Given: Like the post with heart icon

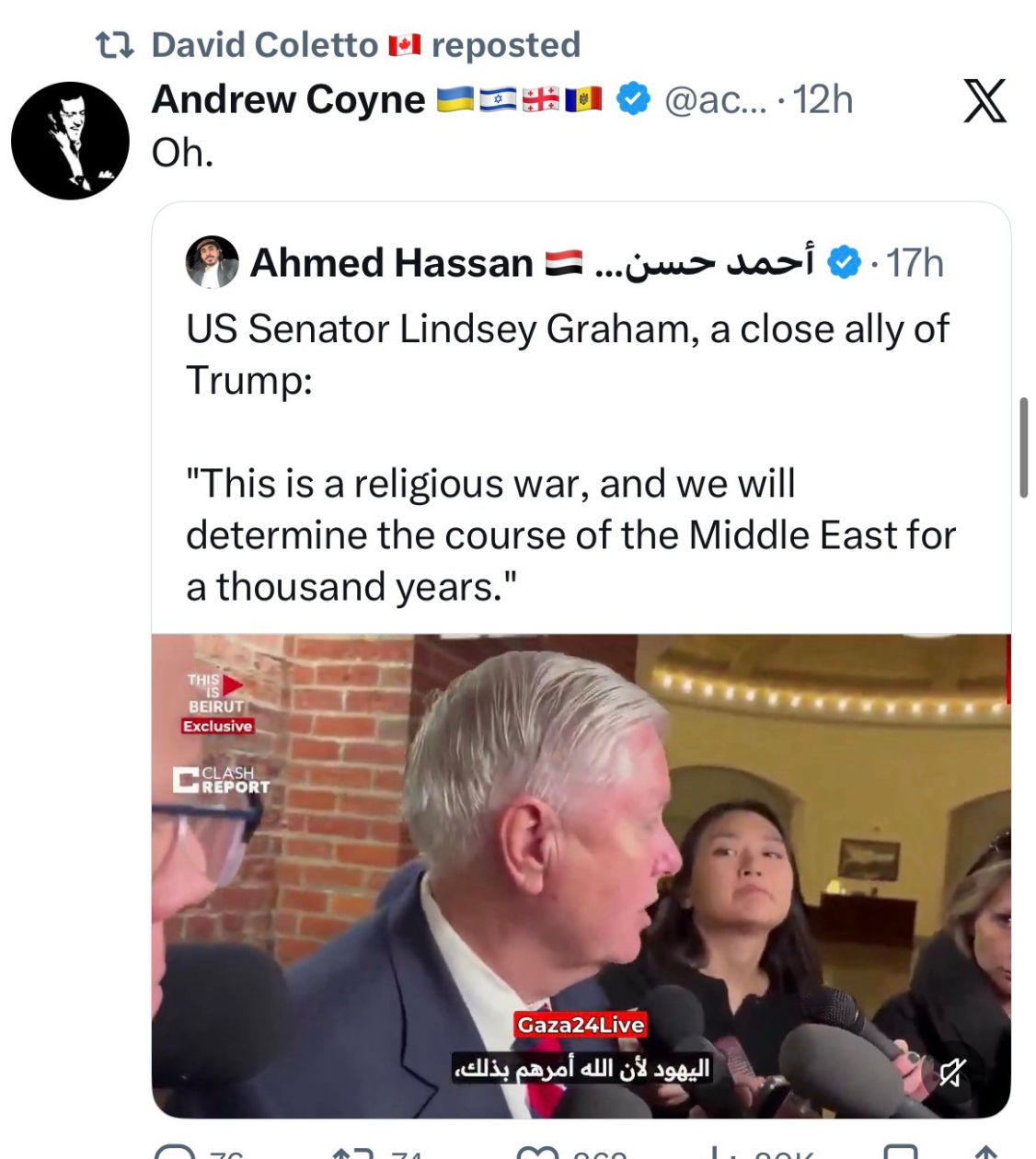Looking at the screenshot, I should point(537,1152).
